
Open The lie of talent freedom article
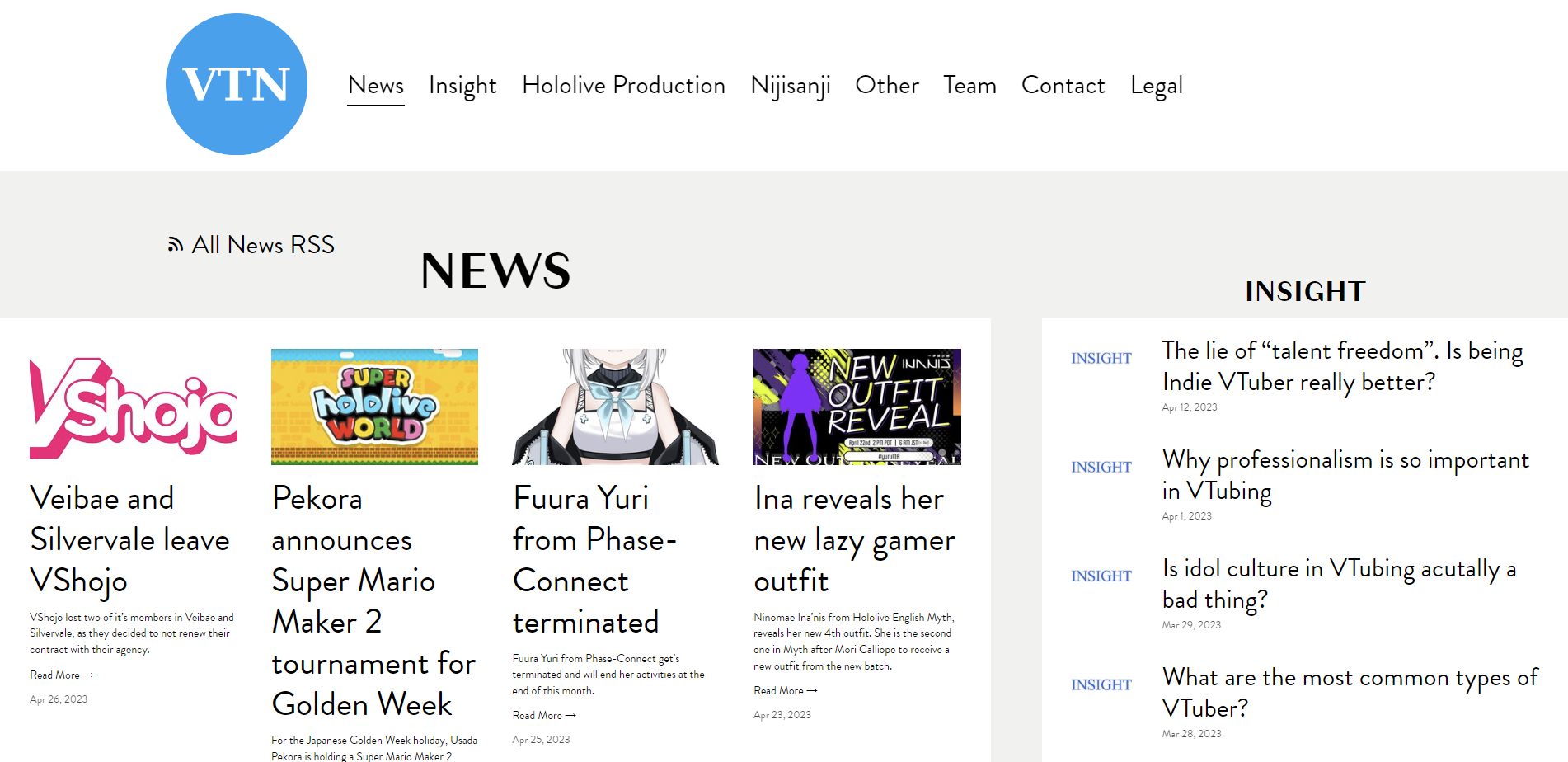(1342, 366)
